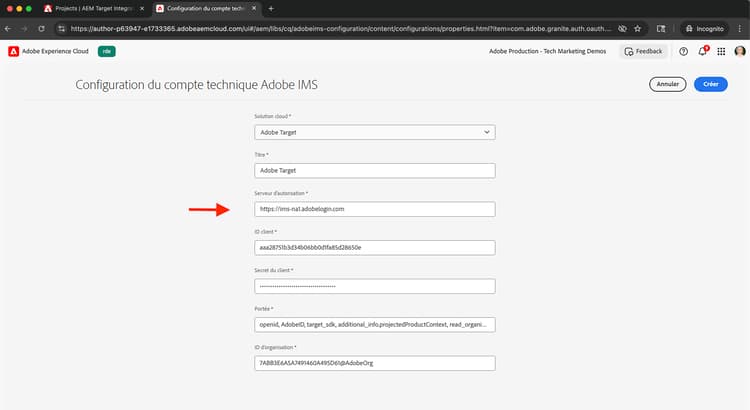Close the Configuration du compte tab
This screenshot has width=750, height=410.
tap(254, 8)
